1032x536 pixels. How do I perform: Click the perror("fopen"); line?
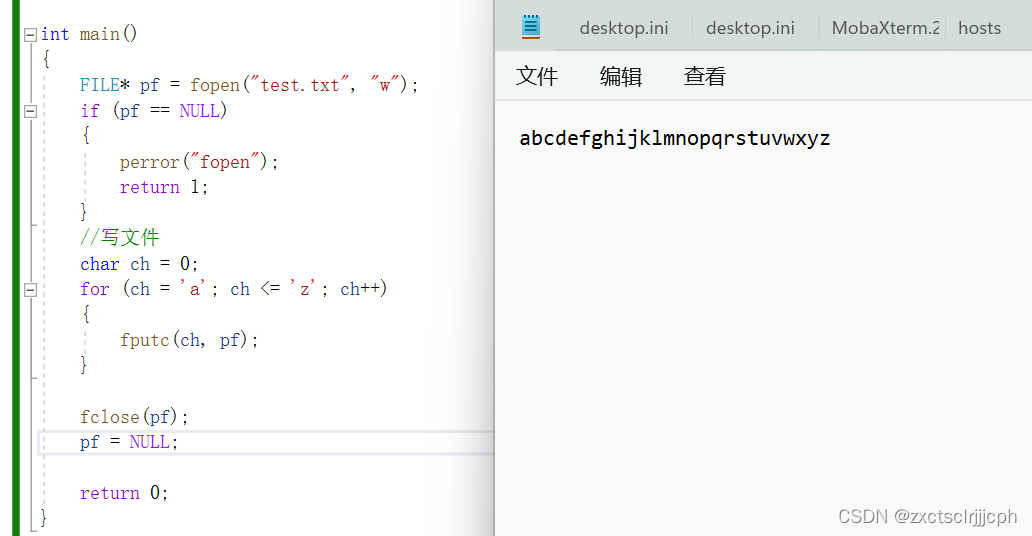[x=199, y=162]
